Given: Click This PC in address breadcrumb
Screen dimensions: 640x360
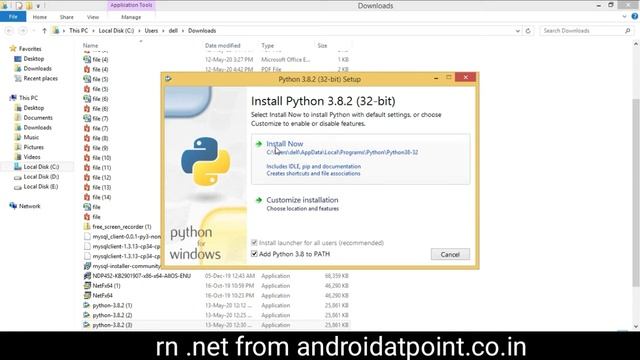Looking at the screenshot, I should (78, 31).
